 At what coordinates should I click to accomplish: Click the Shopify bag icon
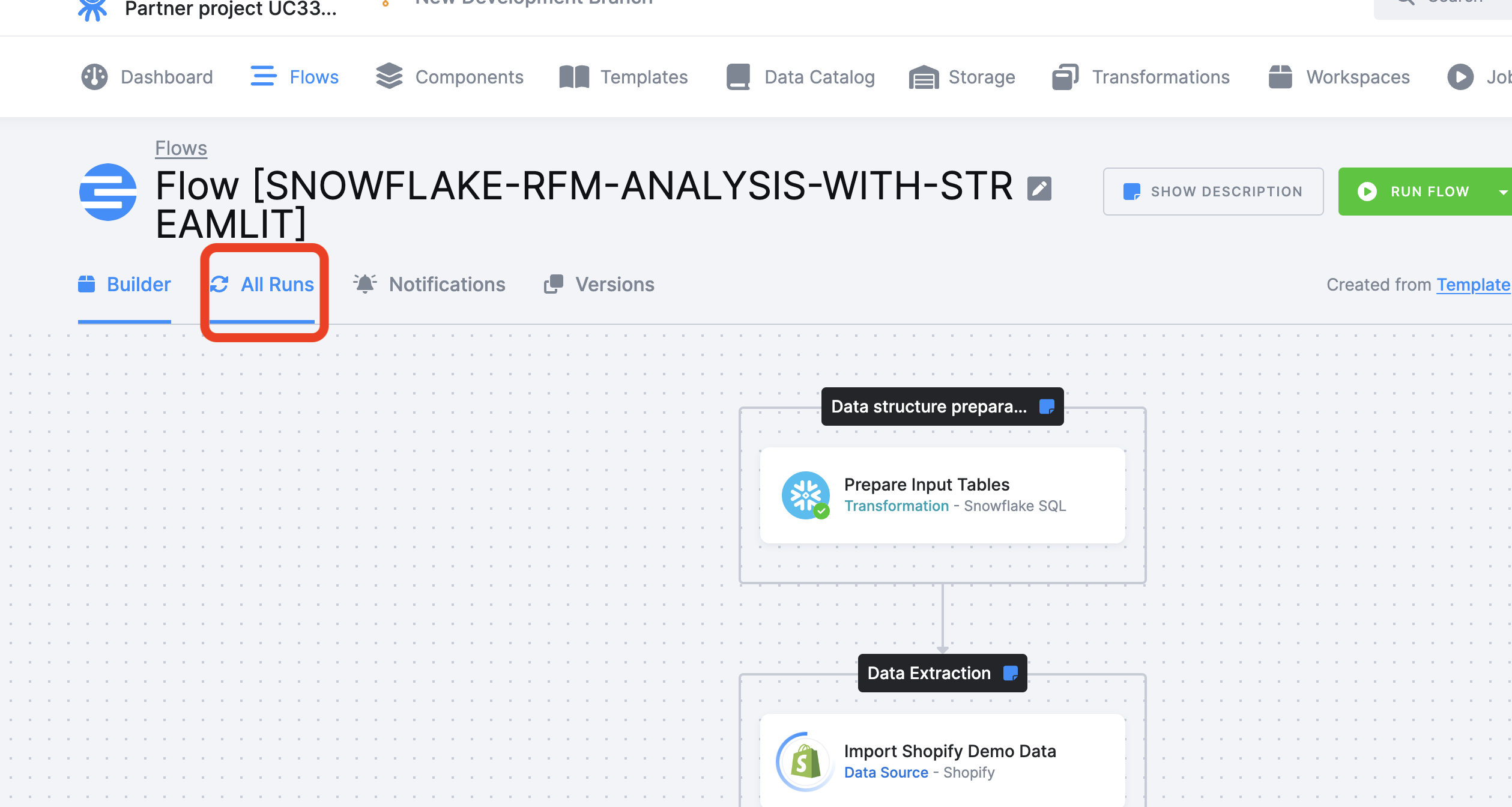tap(806, 762)
